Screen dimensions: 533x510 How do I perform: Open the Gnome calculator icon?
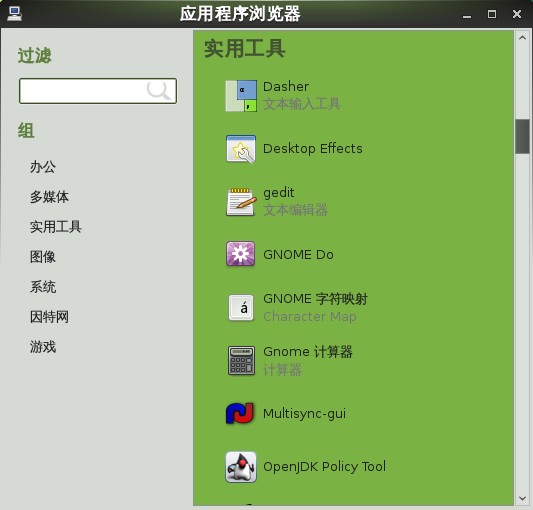241,360
